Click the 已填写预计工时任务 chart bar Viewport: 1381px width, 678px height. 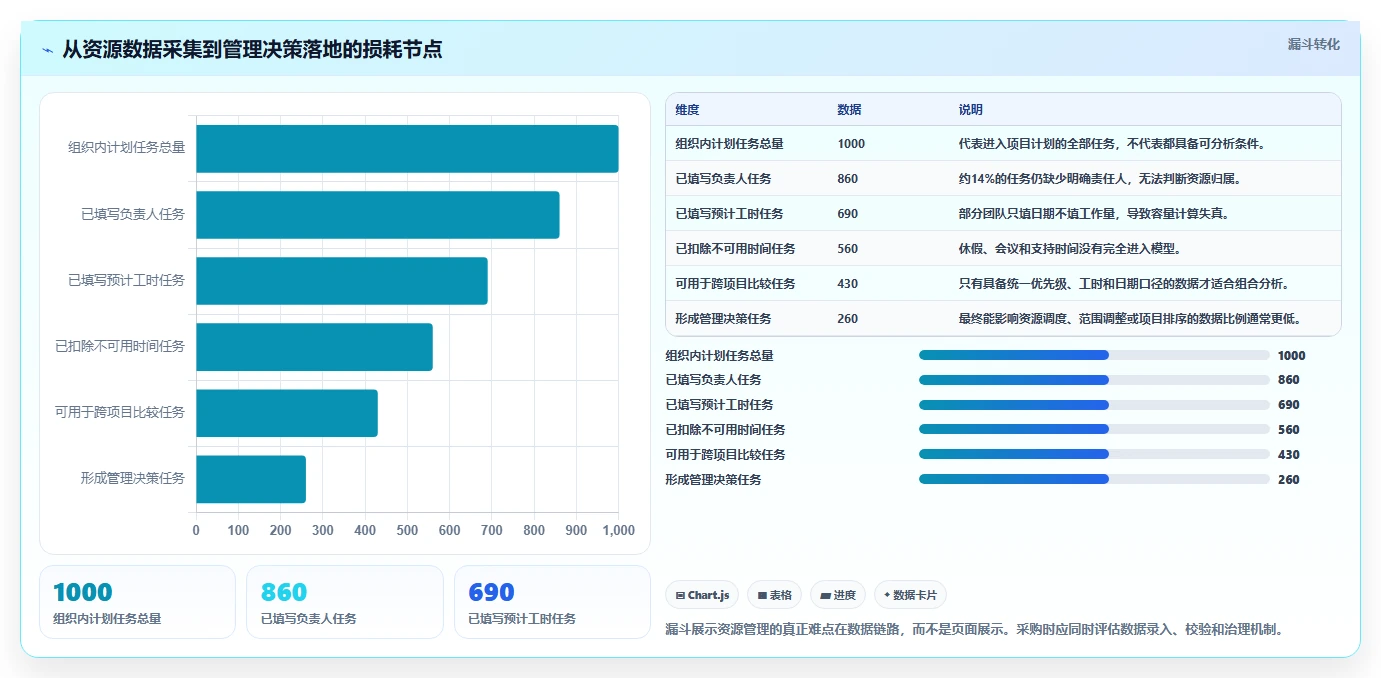tap(342, 280)
